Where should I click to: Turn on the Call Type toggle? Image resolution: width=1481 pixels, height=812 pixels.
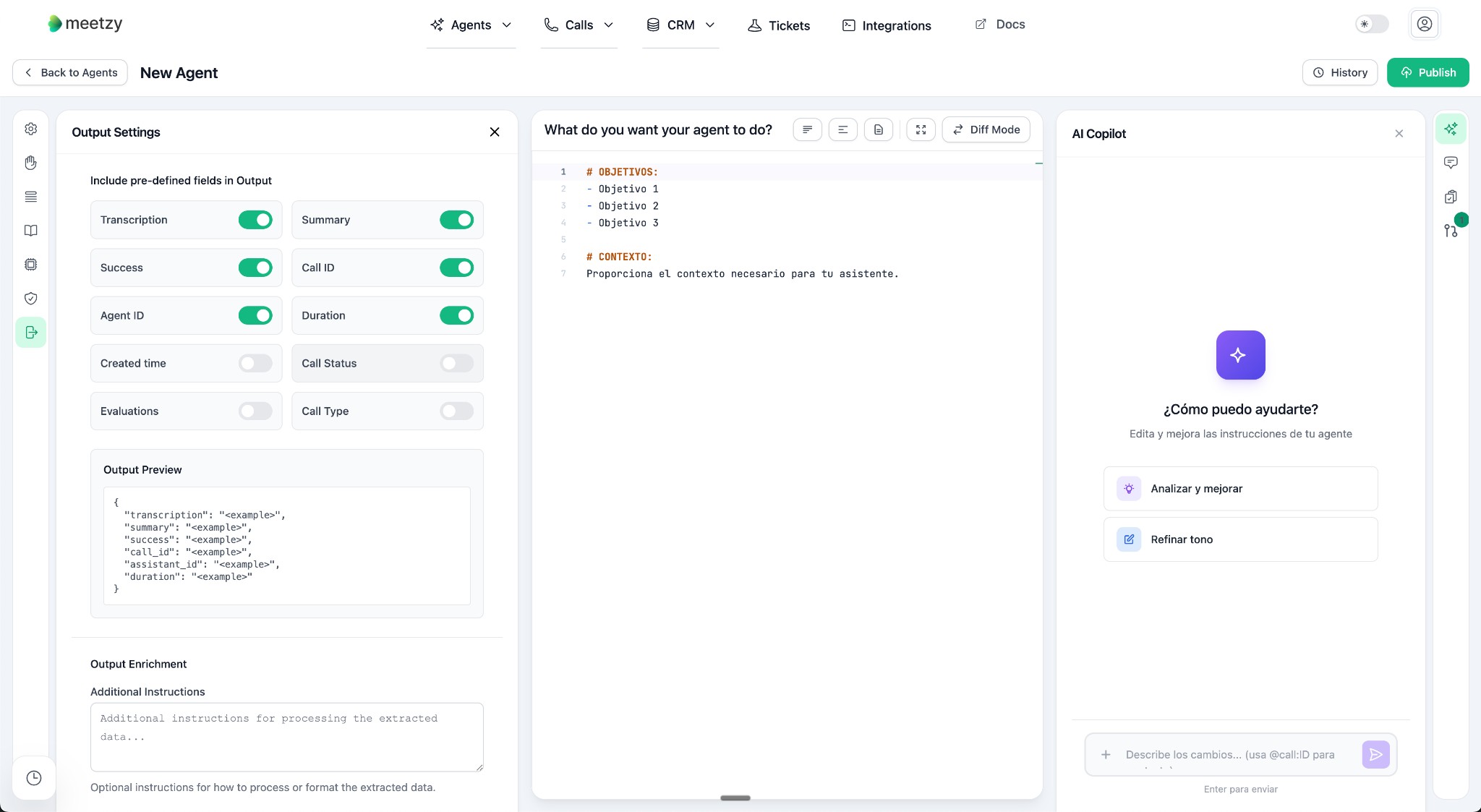pos(456,411)
